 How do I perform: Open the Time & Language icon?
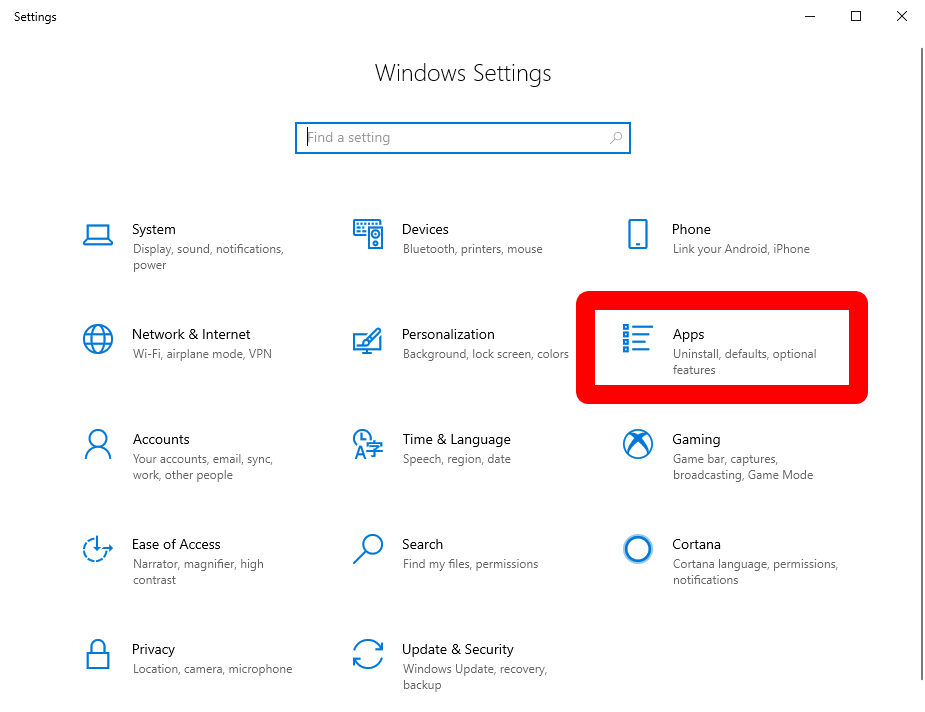[368, 444]
